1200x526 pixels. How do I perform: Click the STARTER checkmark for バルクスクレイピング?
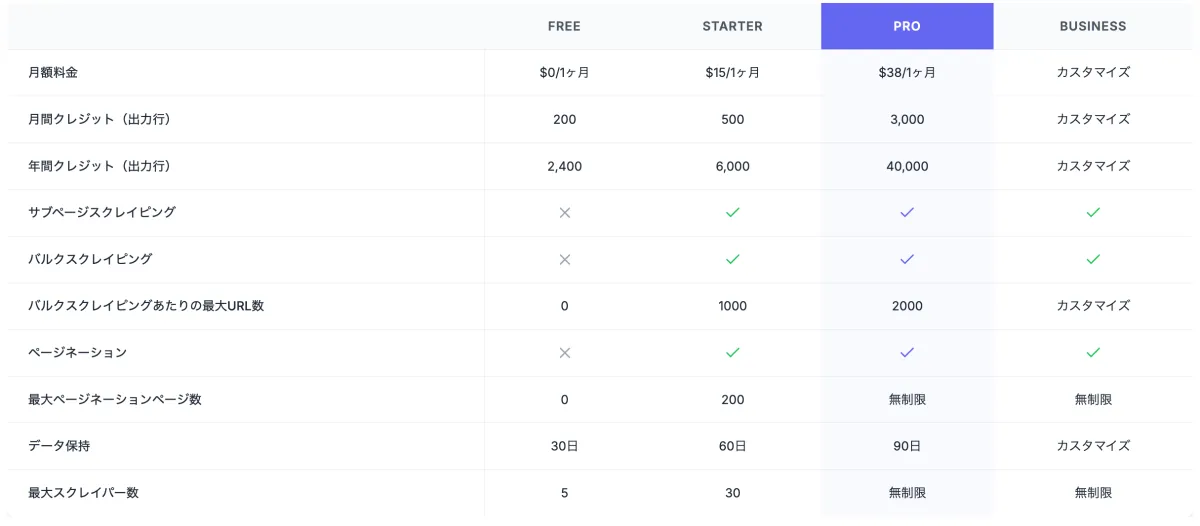click(x=732, y=259)
